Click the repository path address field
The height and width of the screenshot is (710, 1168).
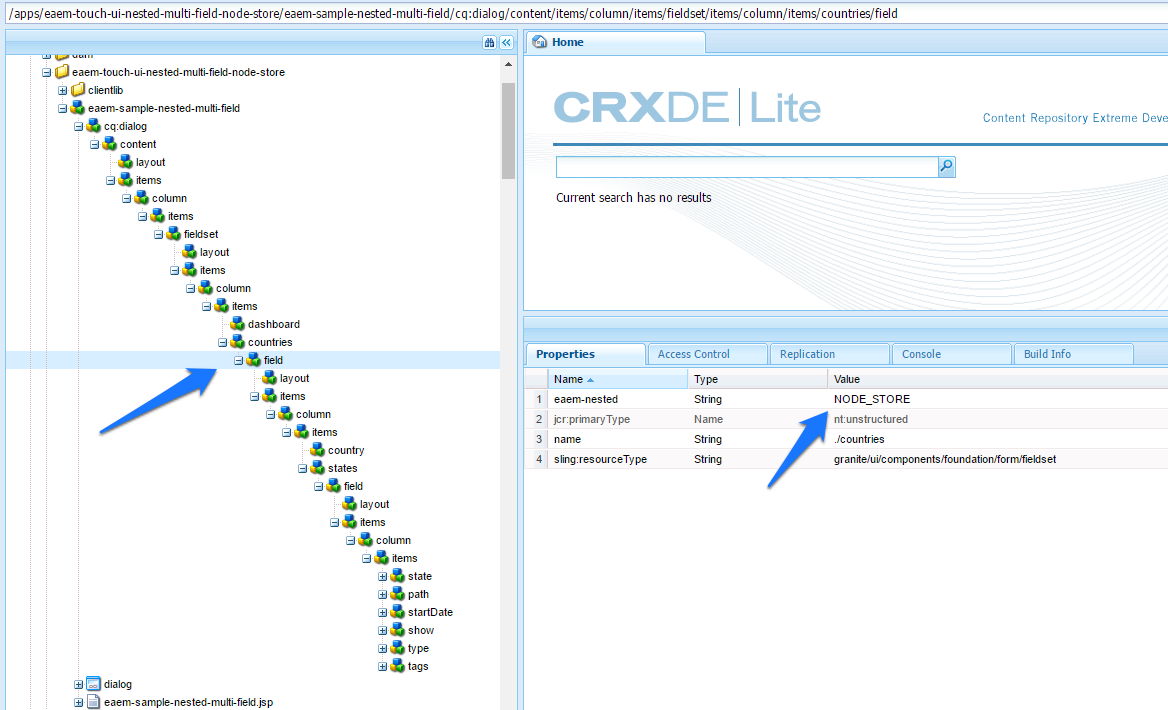(x=584, y=13)
